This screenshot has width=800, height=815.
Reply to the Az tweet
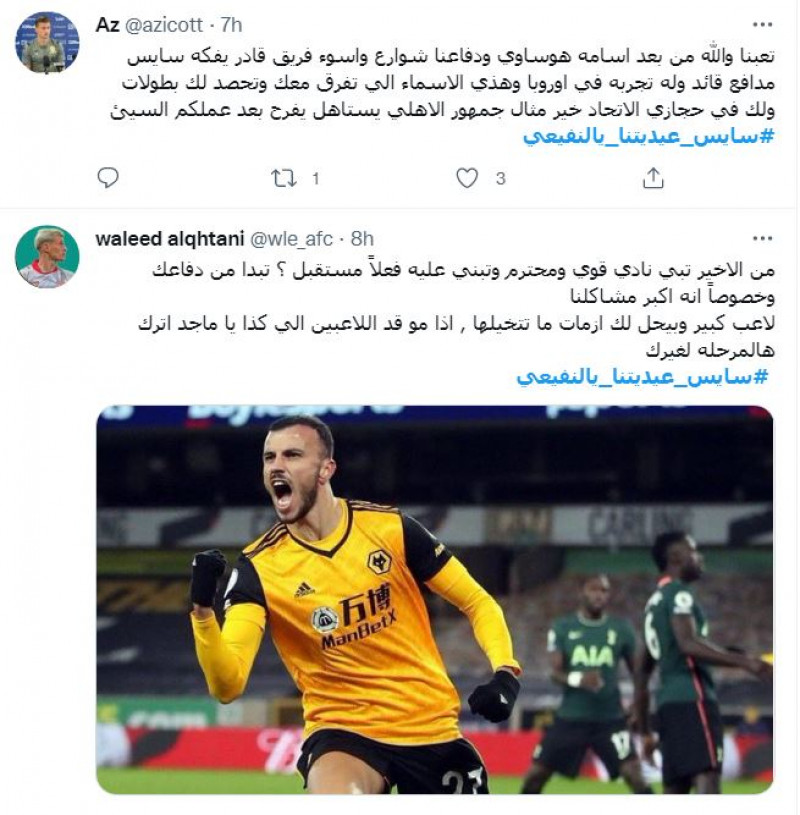coord(108,178)
